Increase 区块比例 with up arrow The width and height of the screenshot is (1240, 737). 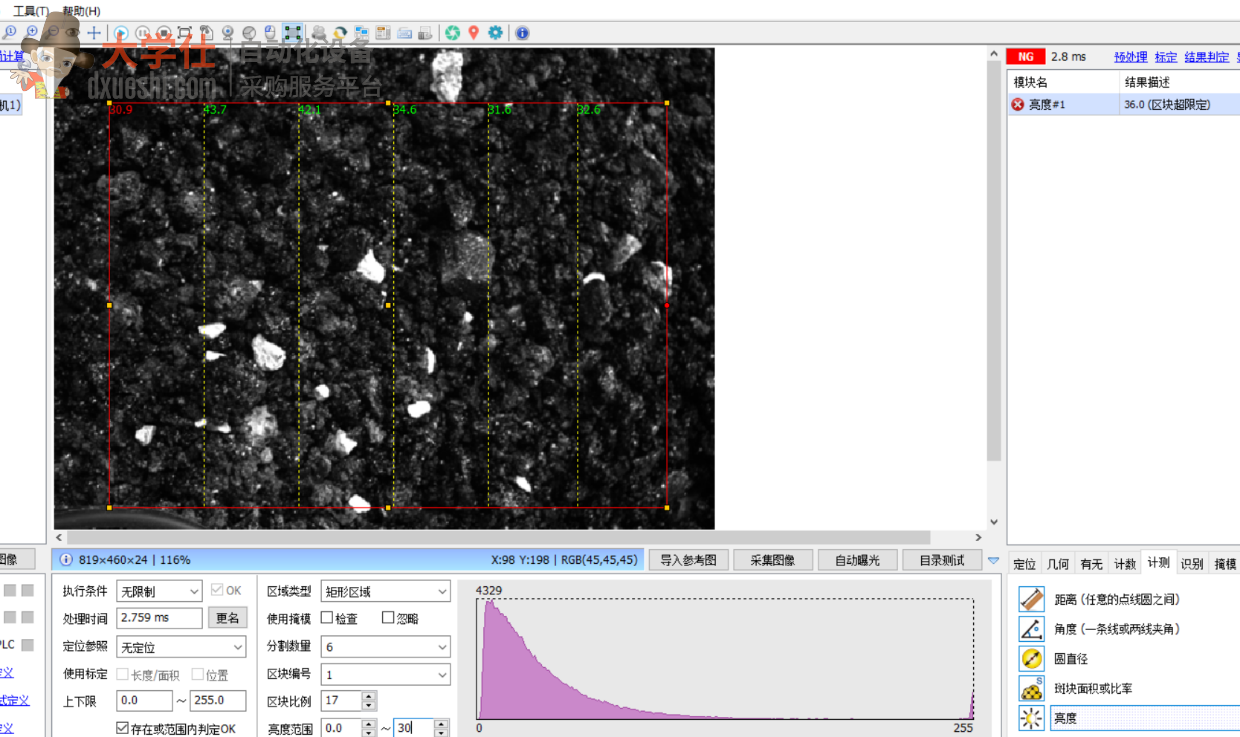(369, 696)
